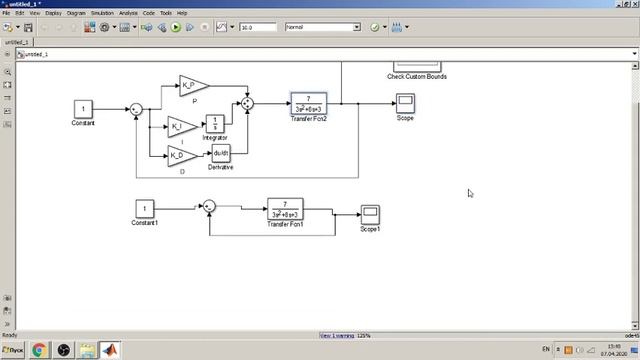
Task: Select the Scope block
Action: (405, 103)
